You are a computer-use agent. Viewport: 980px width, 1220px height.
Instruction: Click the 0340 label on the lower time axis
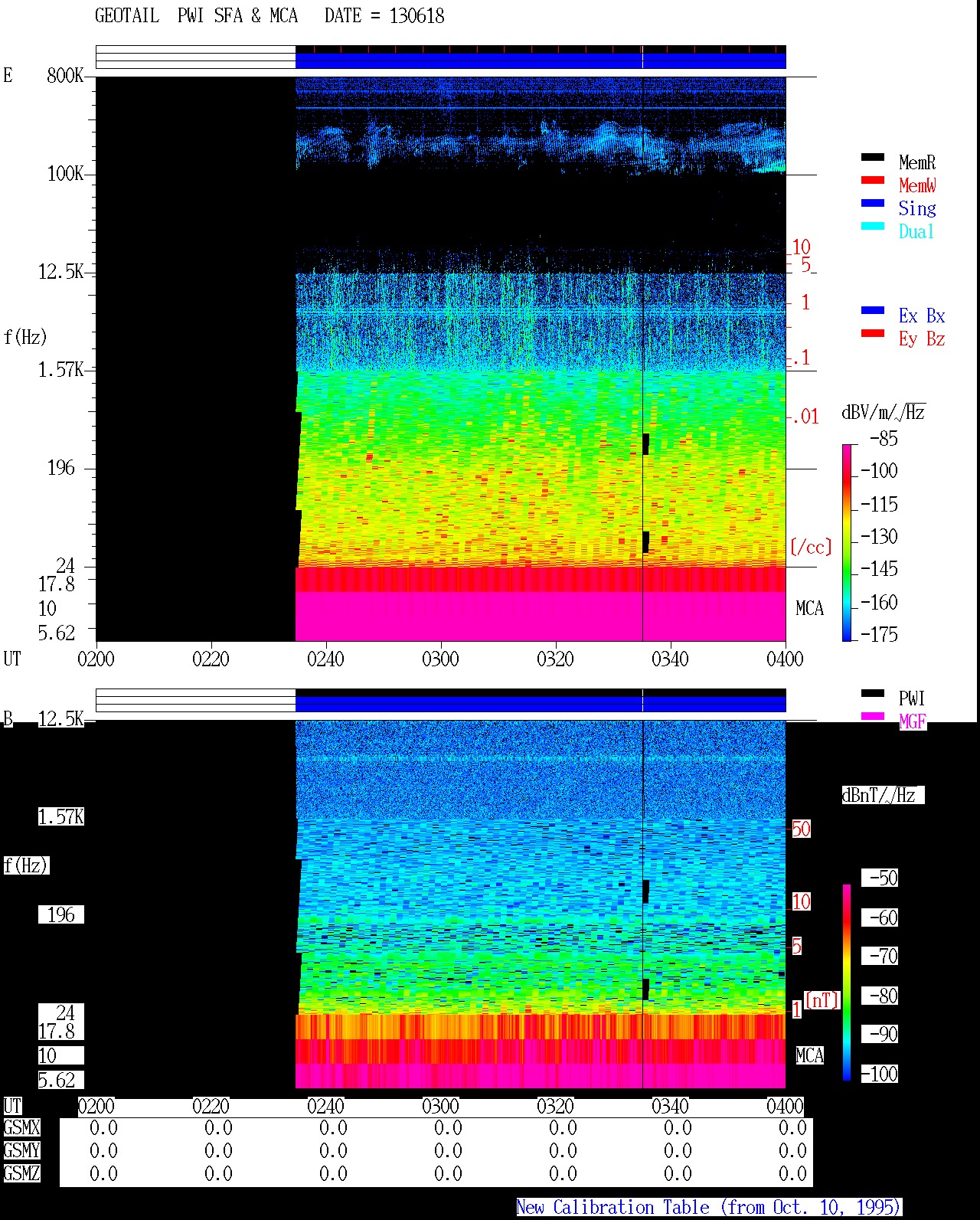[x=670, y=1106]
